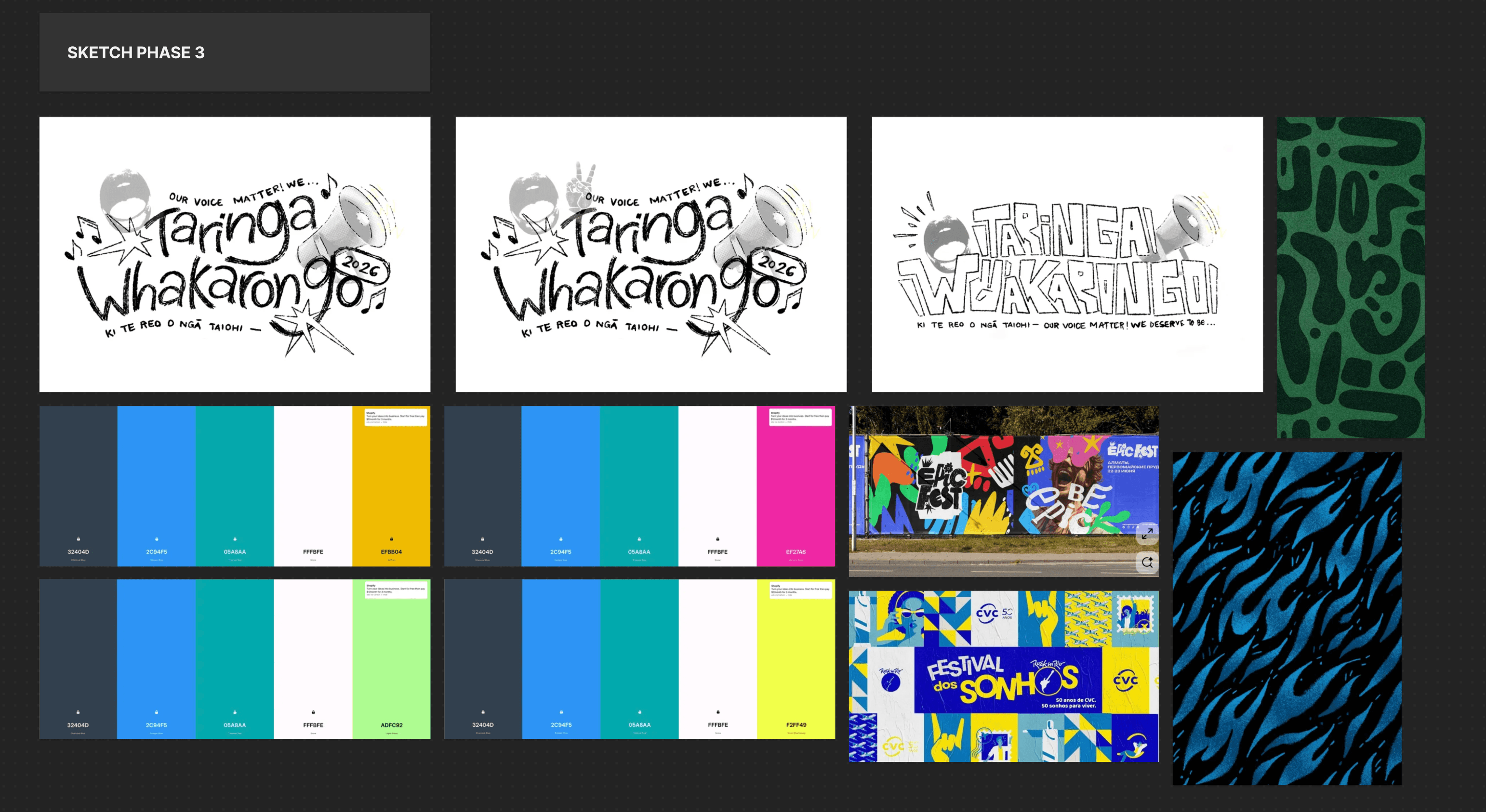1486x812 pixels.
Task: Select the block-letter TARINGA WHAKARONGO sketch
Action: coord(1067,254)
